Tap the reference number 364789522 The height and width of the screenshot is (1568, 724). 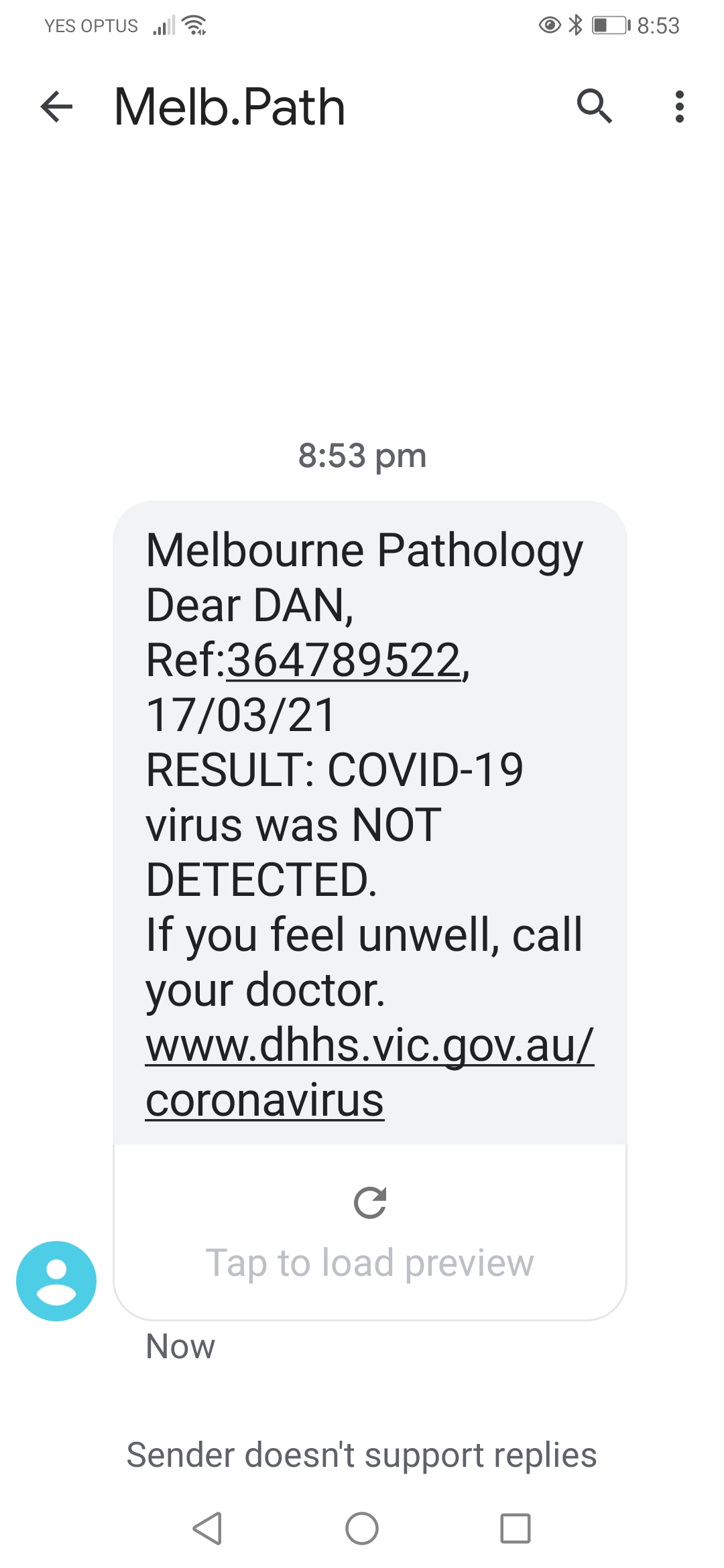pos(344,660)
